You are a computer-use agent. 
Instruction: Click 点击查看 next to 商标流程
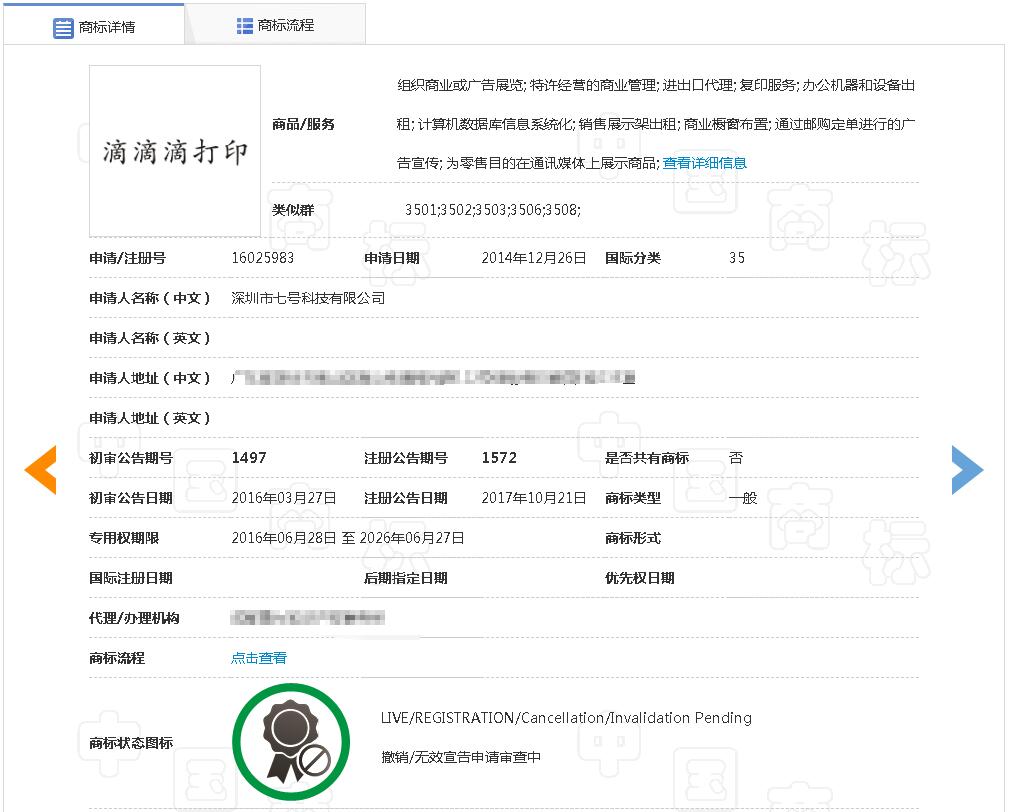pos(259,658)
